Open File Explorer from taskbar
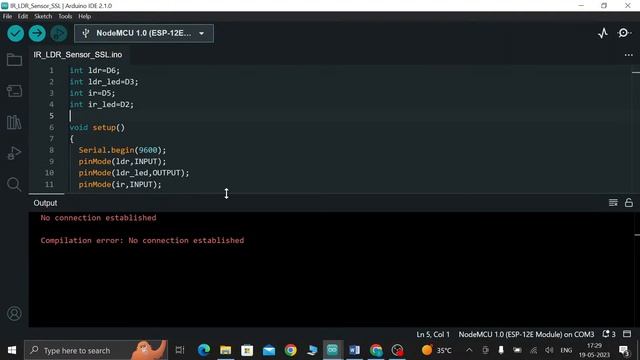This screenshot has height=360, width=640. tap(225, 350)
